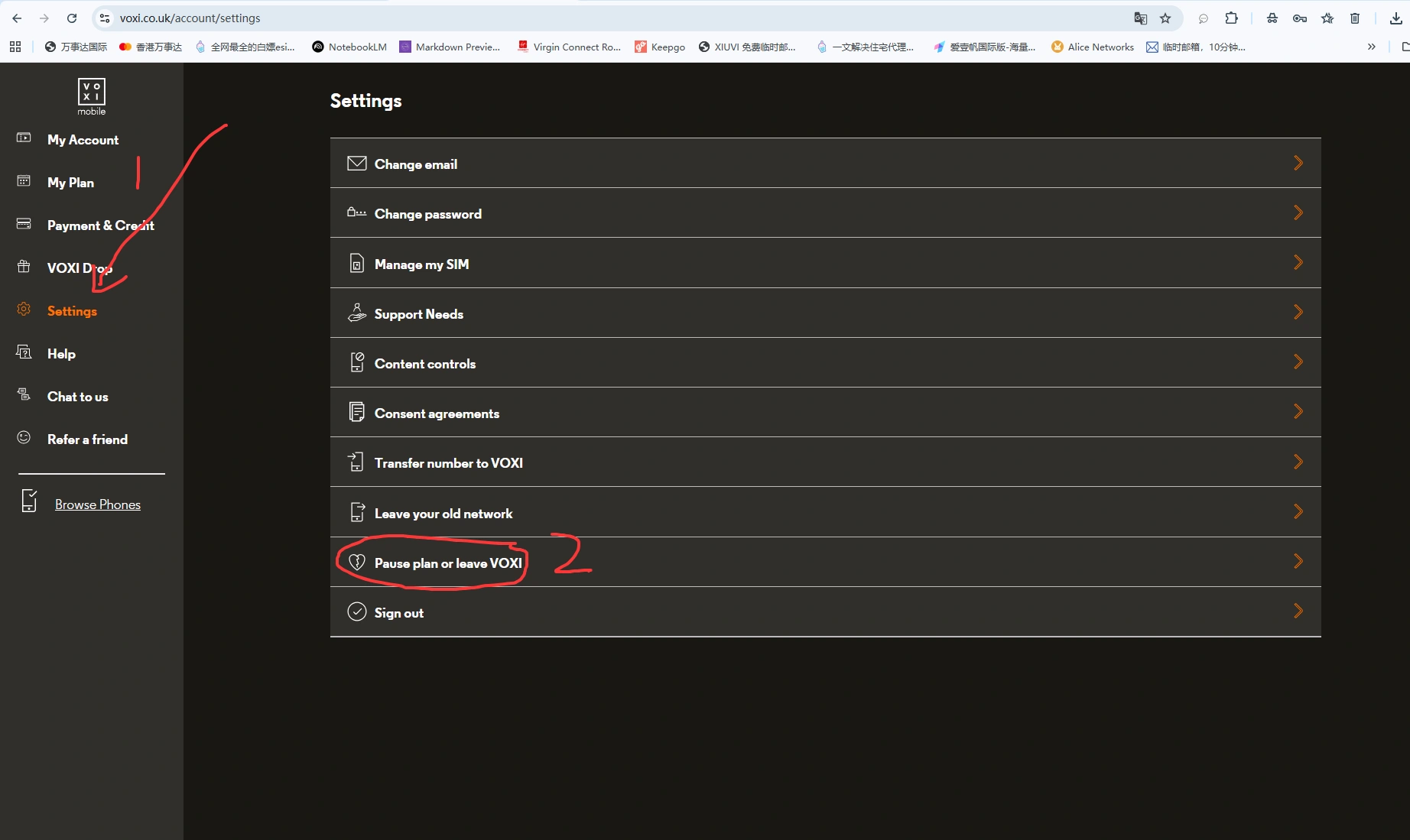1410x840 pixels.
Task: Click the SIM card icon for Manage my SIM
Action: point(356,264)
